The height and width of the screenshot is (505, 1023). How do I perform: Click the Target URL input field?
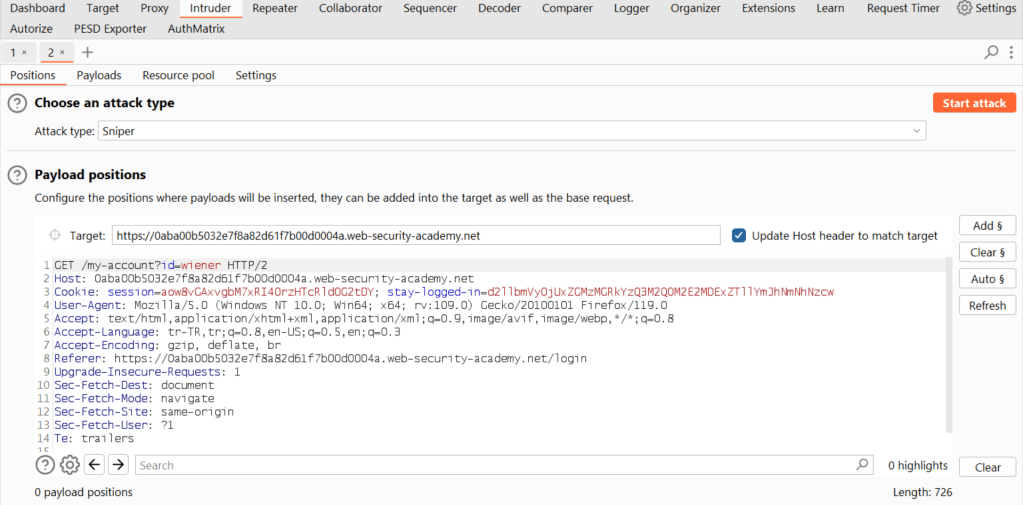pyautogui.click(x=415, y=236)
